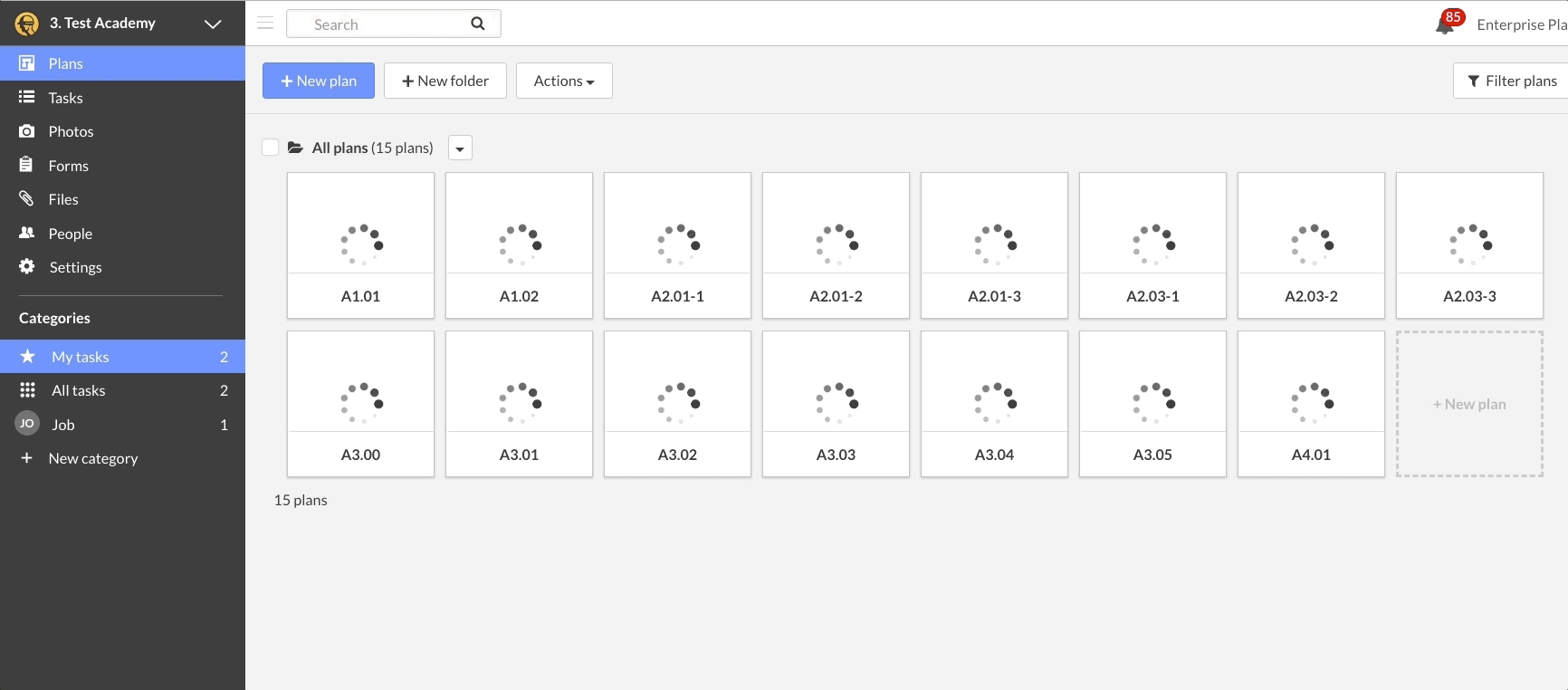Open Settings via gear icon
The width and height of the screenshot is (1568, 690).
(27, 267)
